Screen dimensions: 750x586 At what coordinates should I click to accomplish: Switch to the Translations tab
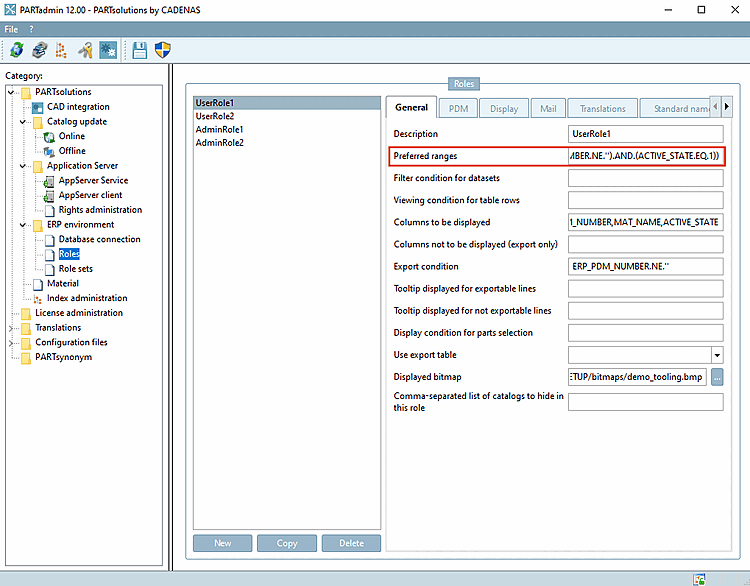pos(602,109)
